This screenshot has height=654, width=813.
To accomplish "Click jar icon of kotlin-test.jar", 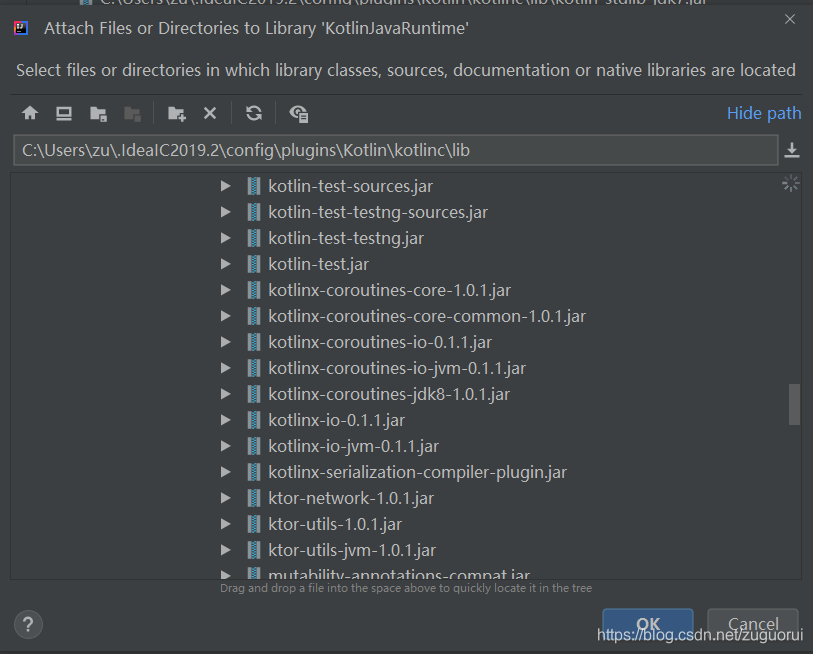I will (x=254, y=264).
